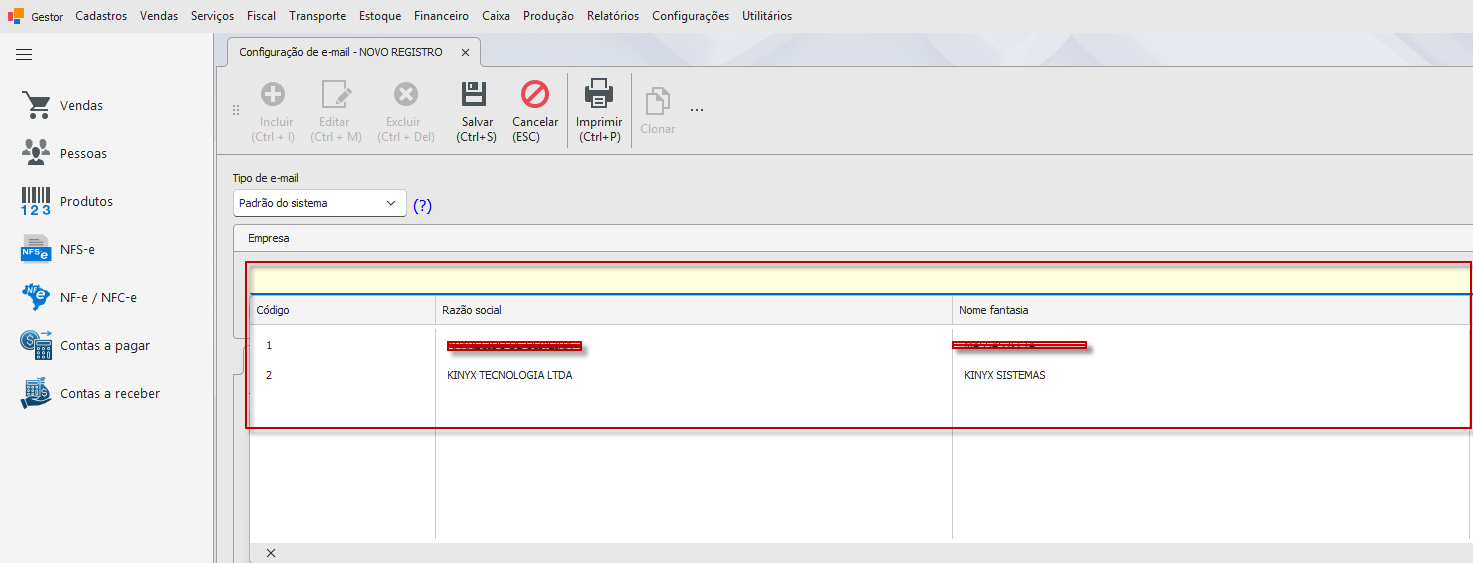
Task: Close the Configuração de e-mail tab
Action: 465,52
